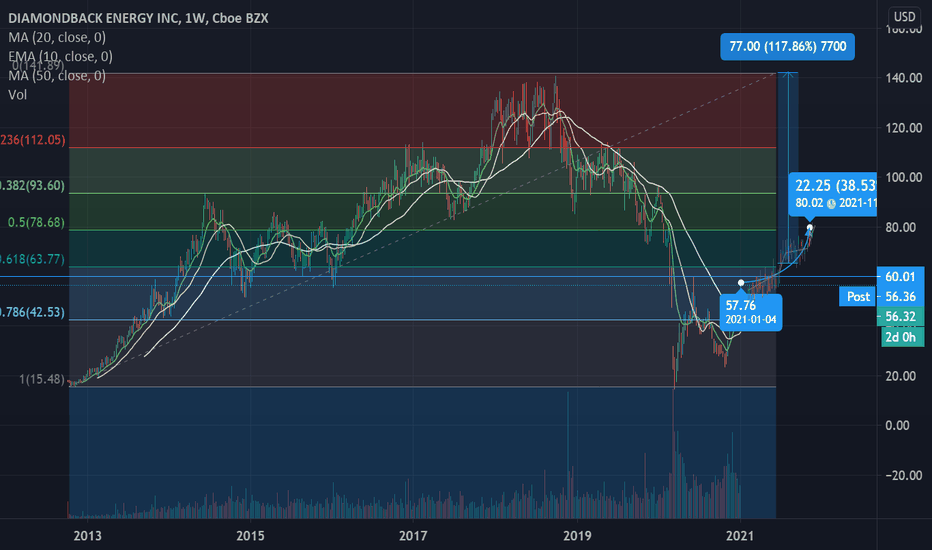Click the 2021 time axis label
The image size is (932, 550).
point(739,536)
